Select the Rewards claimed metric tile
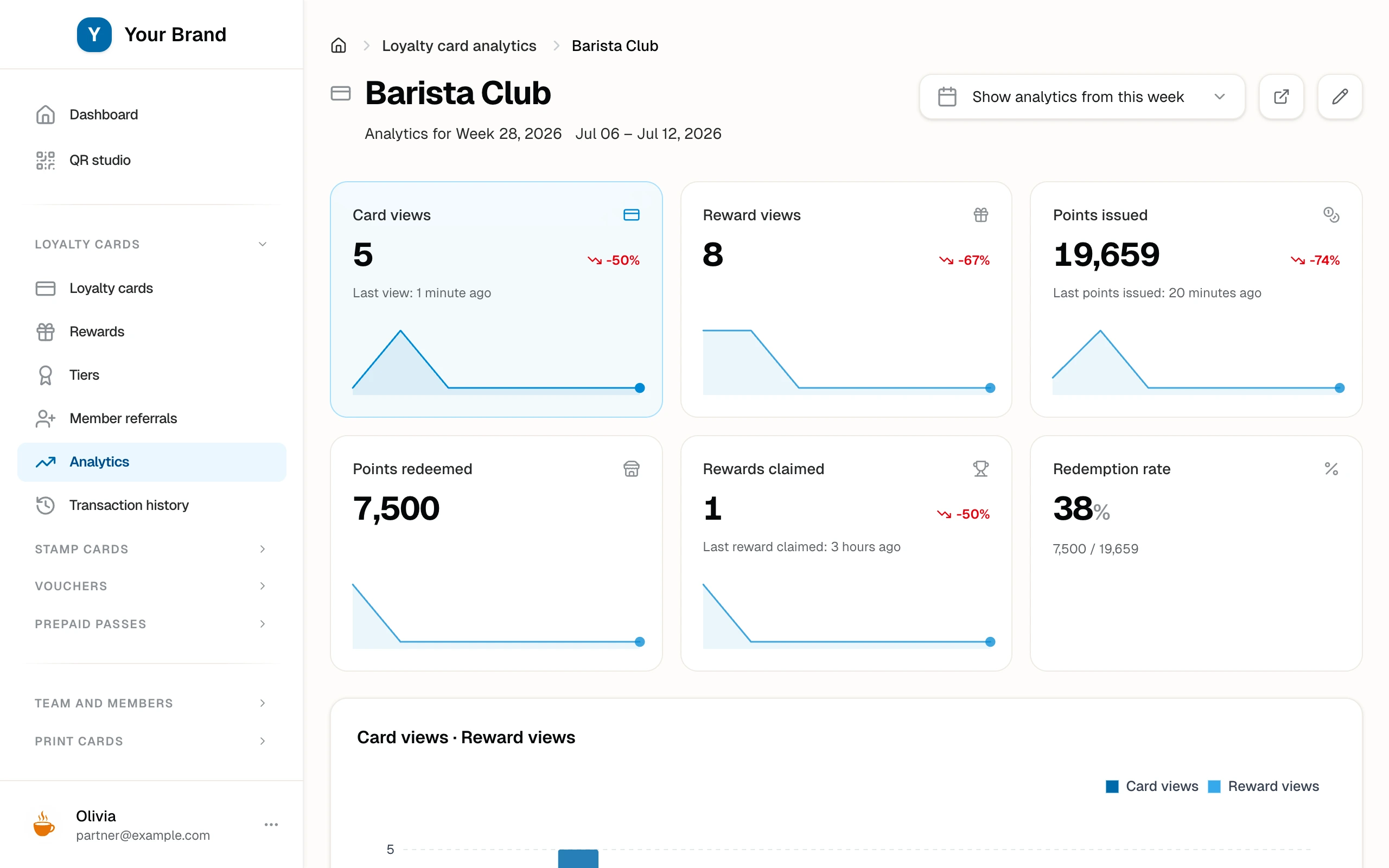Image resolution: width=1389 pixels, height=868 pixels. 846,553
